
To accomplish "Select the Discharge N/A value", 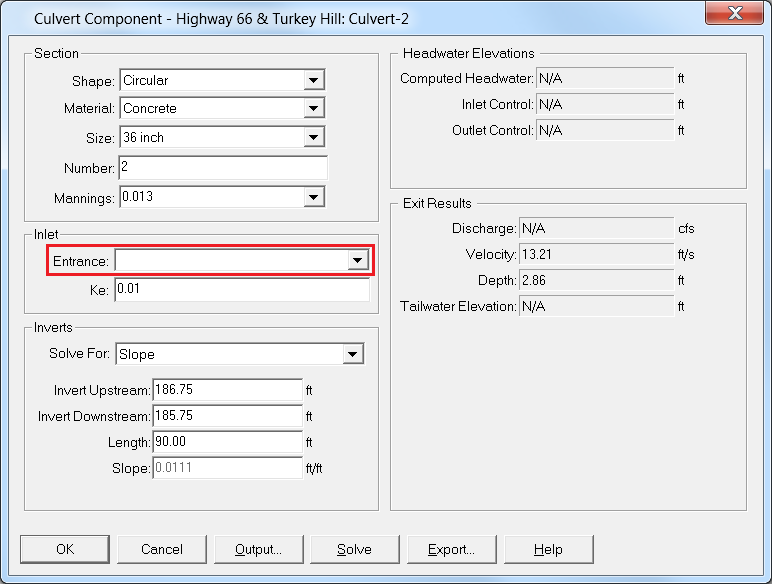I will coord(596,228).
